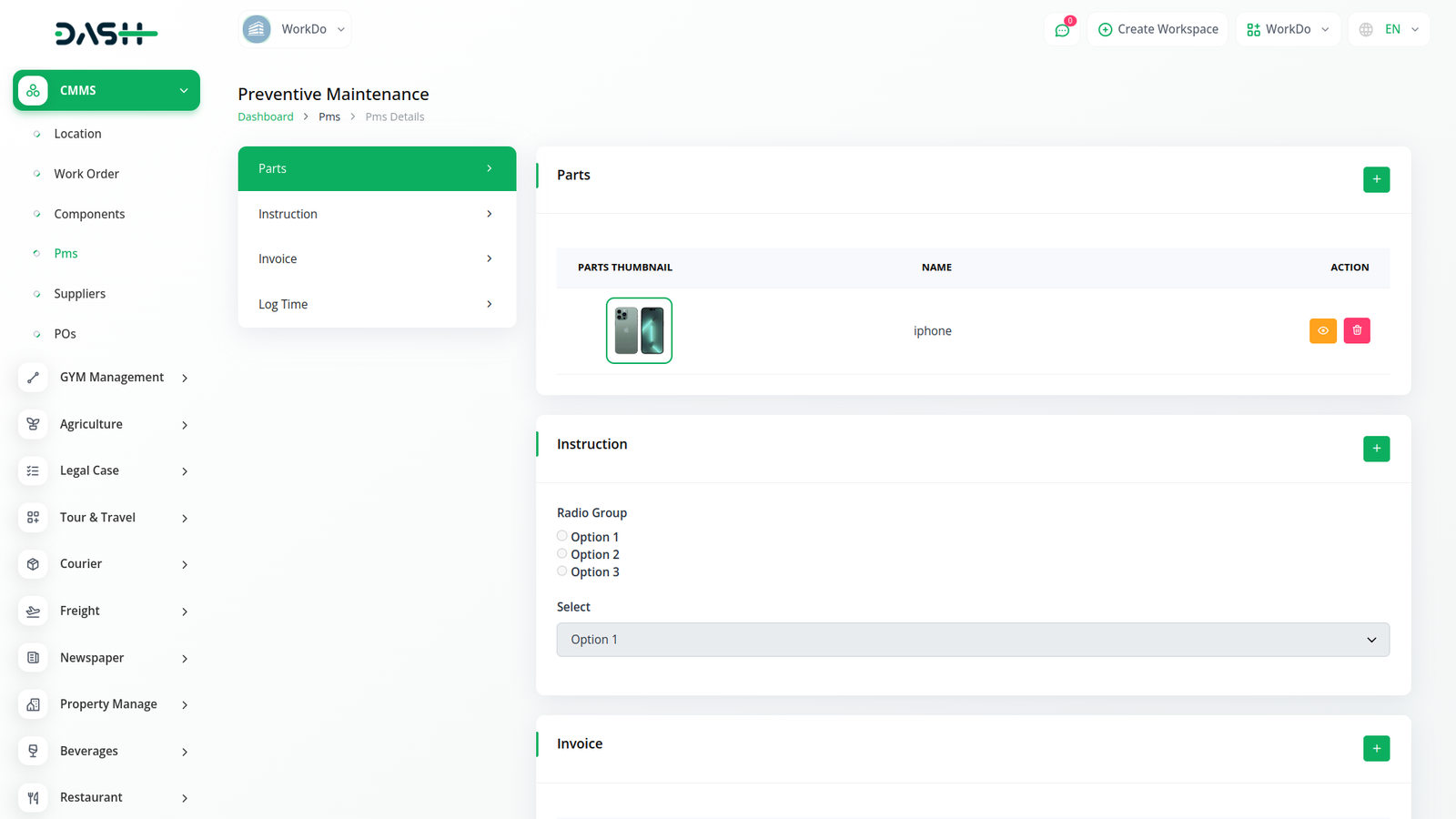Screen dimensions: 1456x819
Task: Click the add instruction plus button
Action: coord(1376,449)
